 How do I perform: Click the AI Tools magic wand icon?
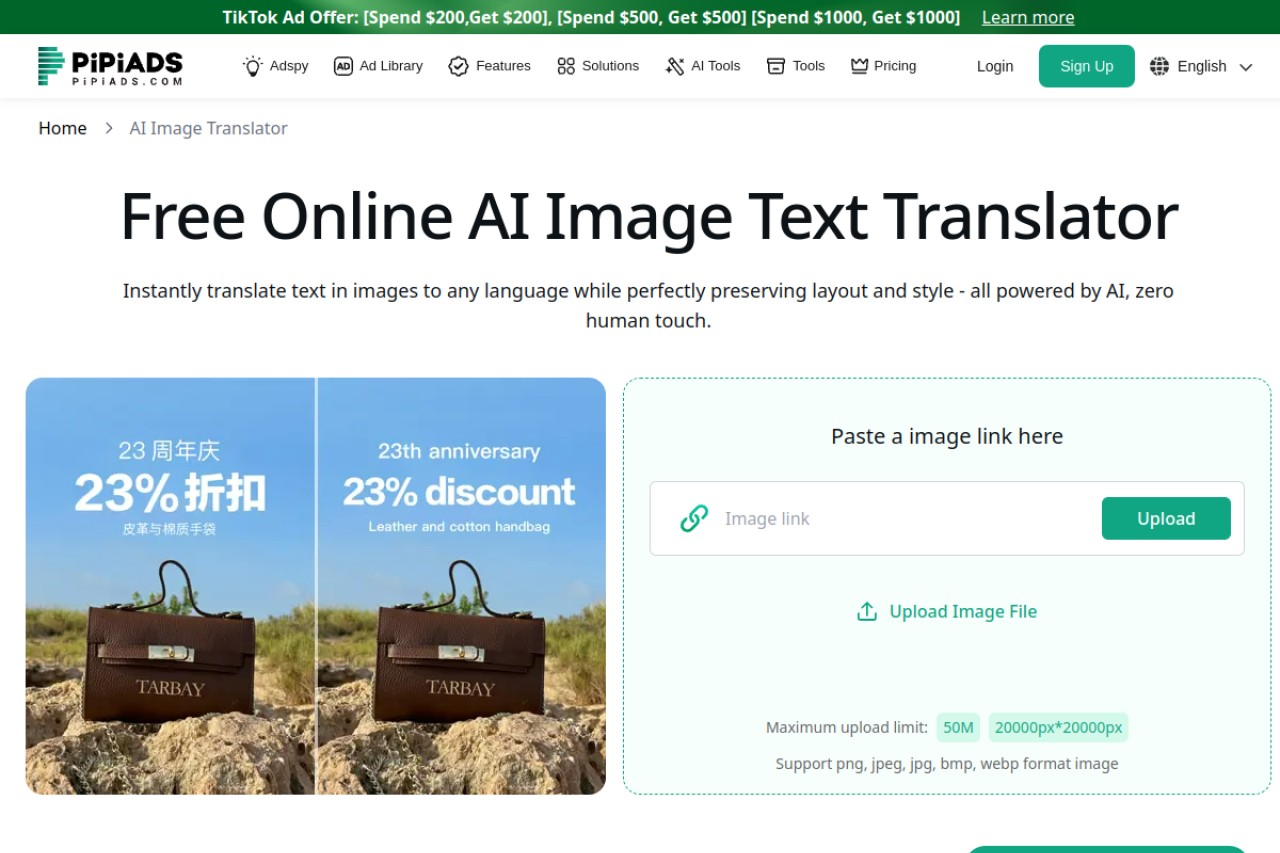point(675,66)
